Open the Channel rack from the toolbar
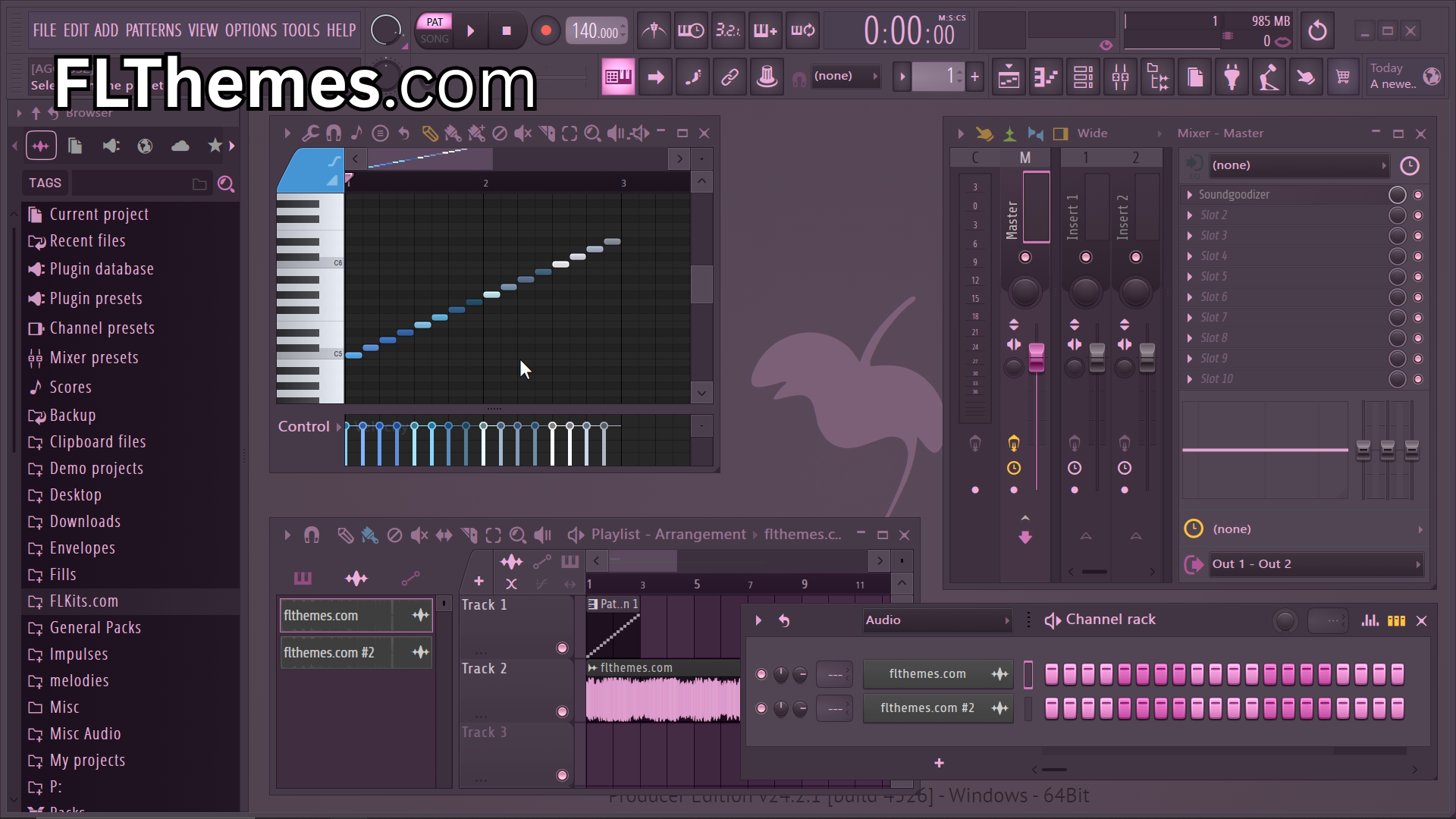The height and width of the screenshot is (819, 1456). (x=1083, y=77)
